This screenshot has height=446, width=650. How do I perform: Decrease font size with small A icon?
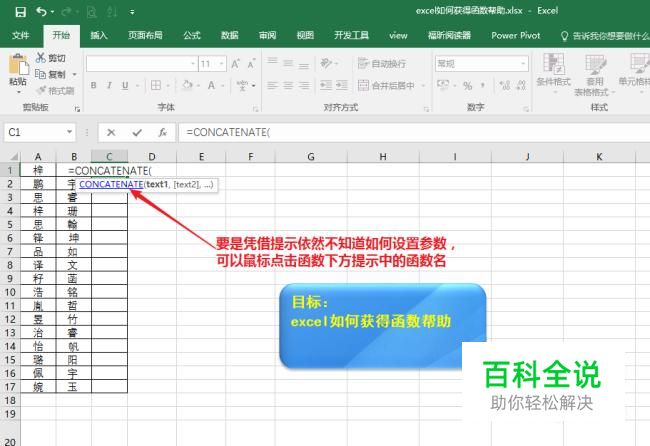click(x=251, y=64)
